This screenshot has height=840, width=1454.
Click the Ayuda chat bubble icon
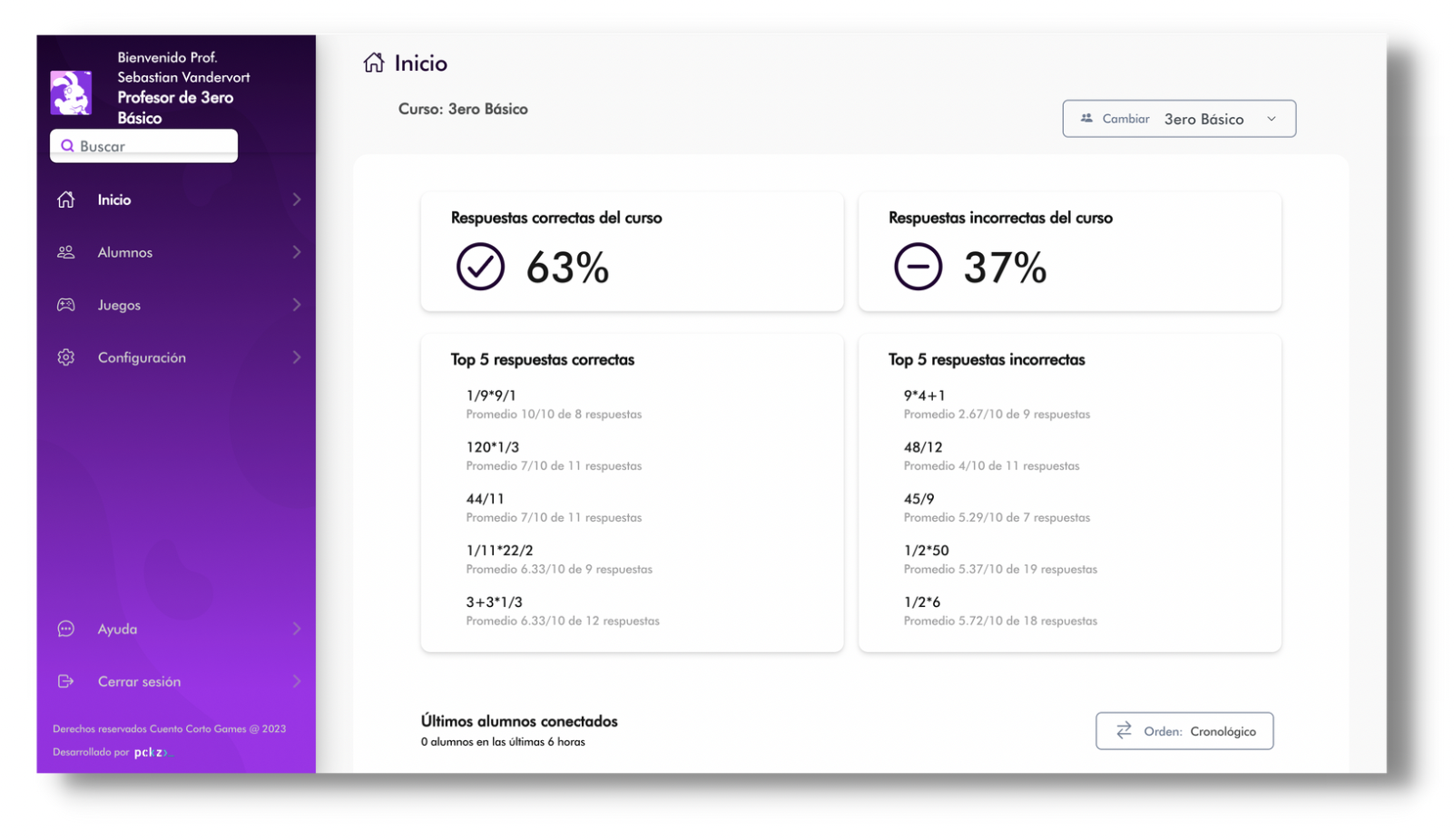pyautogui.click(x=66, y=629)
